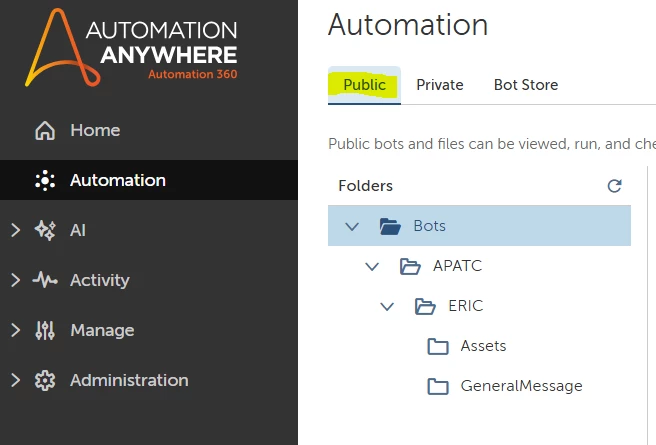
Task: Select the GeneralMessage folder name
Action: [x=521, y=386]
